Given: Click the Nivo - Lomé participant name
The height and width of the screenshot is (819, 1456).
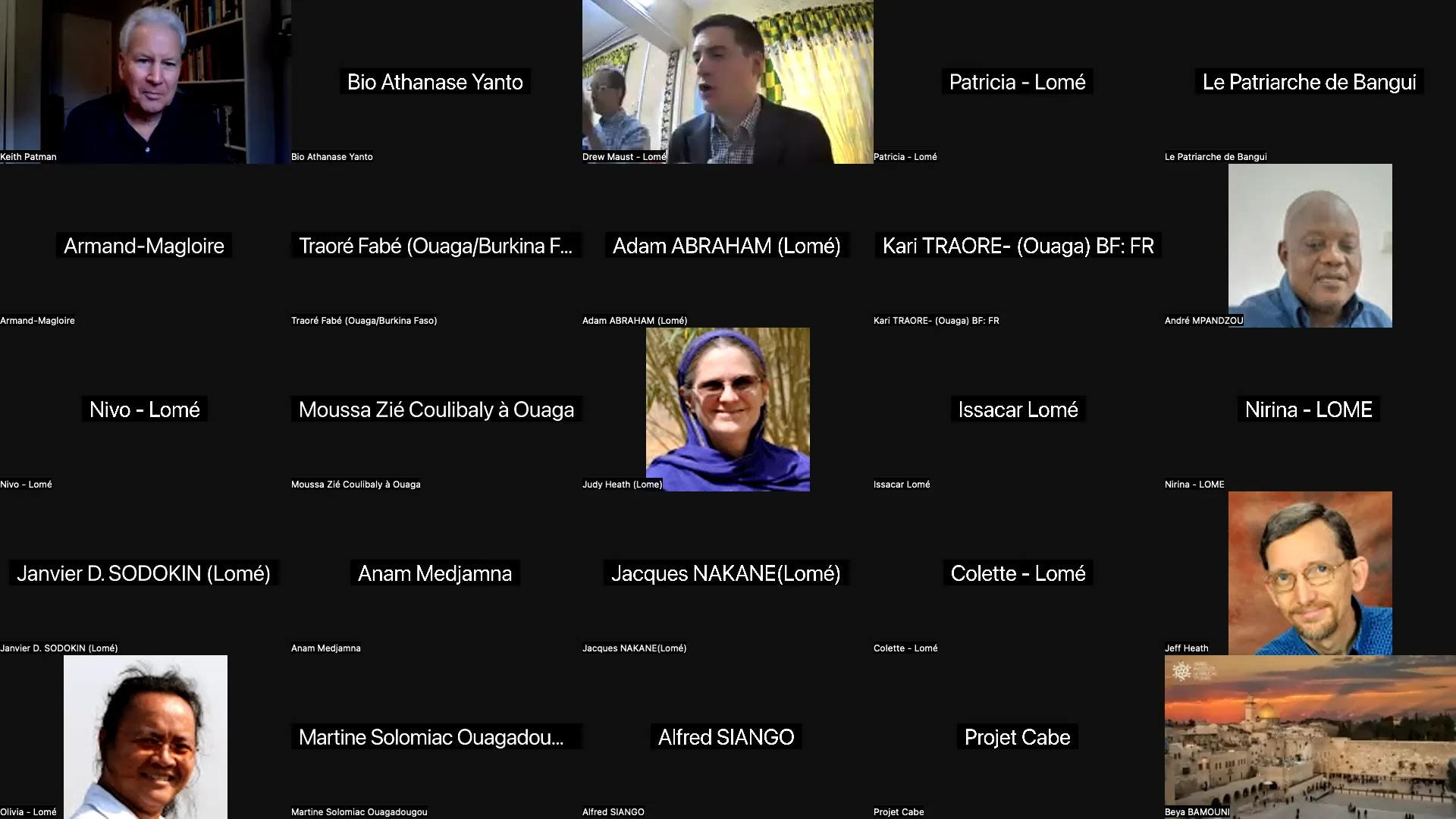Looking at the screenshot, I should [145, 409].
